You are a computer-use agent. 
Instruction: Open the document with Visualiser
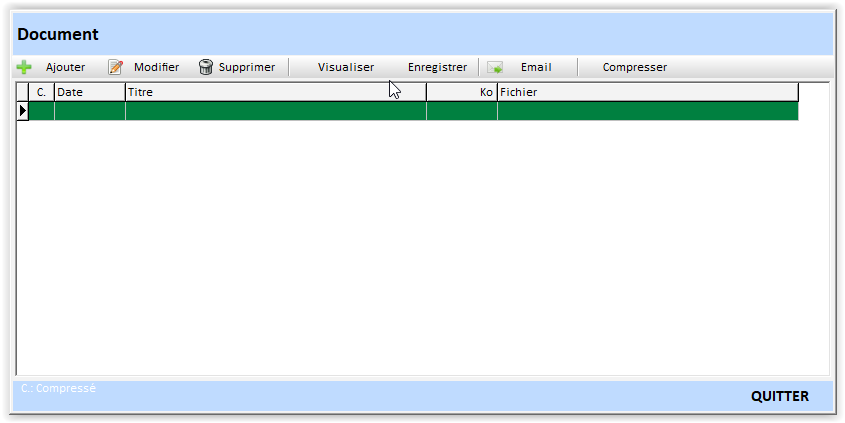coord(345,67)
